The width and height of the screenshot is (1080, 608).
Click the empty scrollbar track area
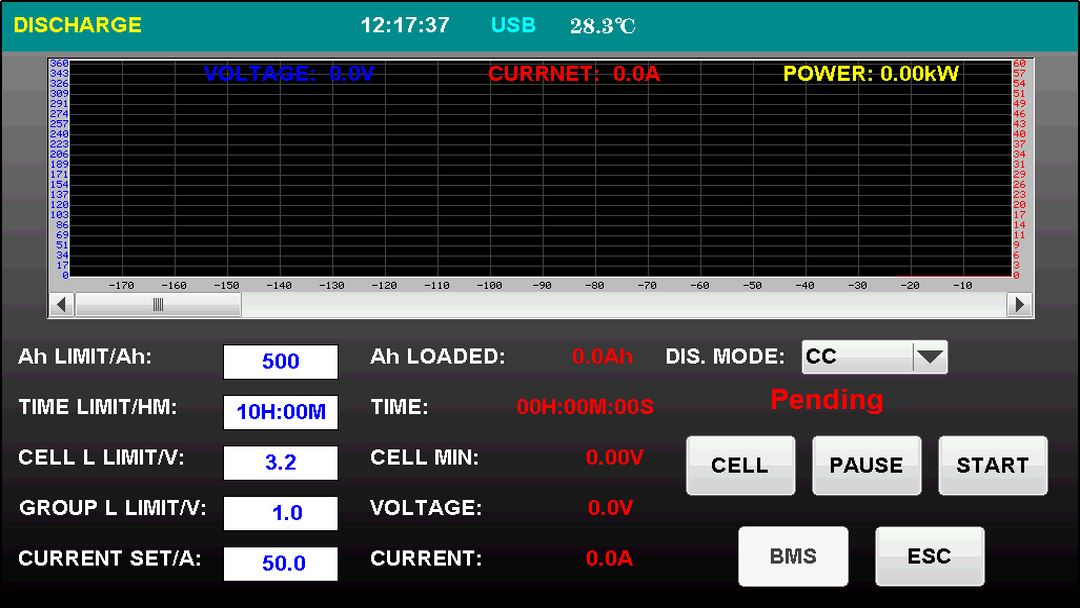coord(620,304)
